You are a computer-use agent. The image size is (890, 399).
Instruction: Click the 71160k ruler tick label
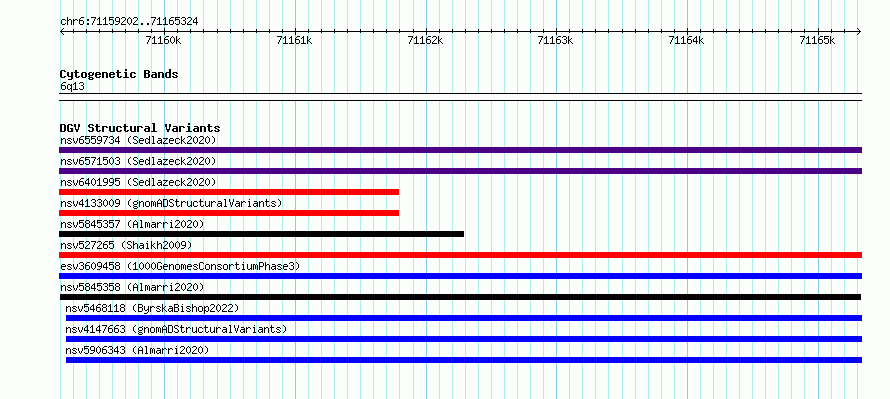163,40
